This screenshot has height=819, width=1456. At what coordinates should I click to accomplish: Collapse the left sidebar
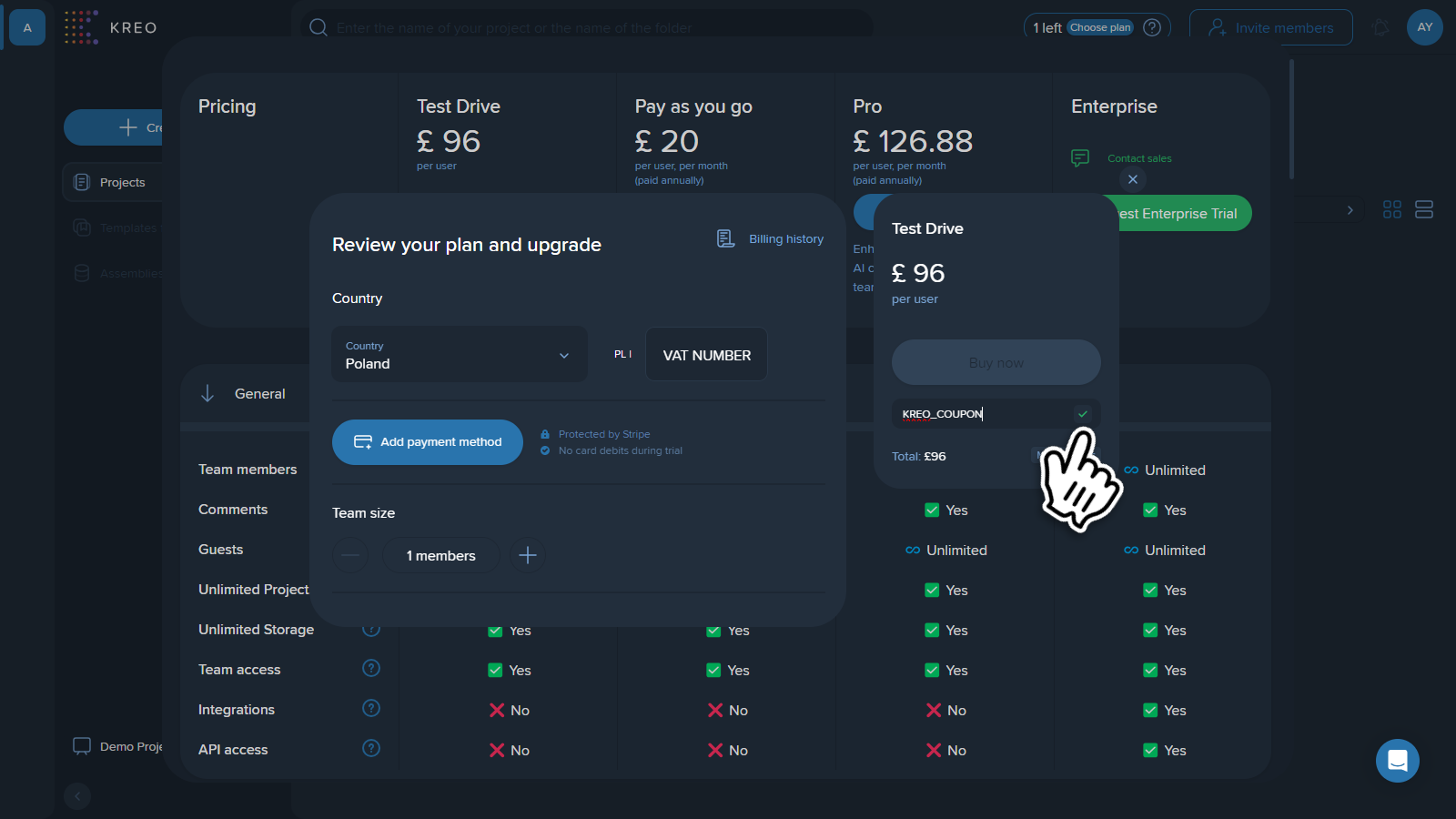(x=77, y=796)
